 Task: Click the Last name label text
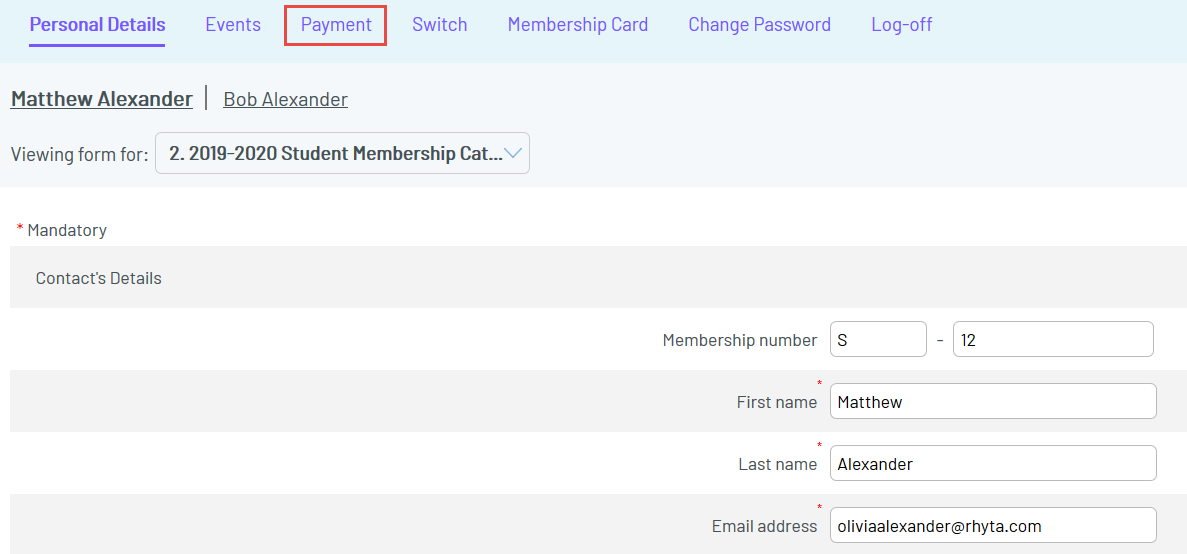(777, 464)
